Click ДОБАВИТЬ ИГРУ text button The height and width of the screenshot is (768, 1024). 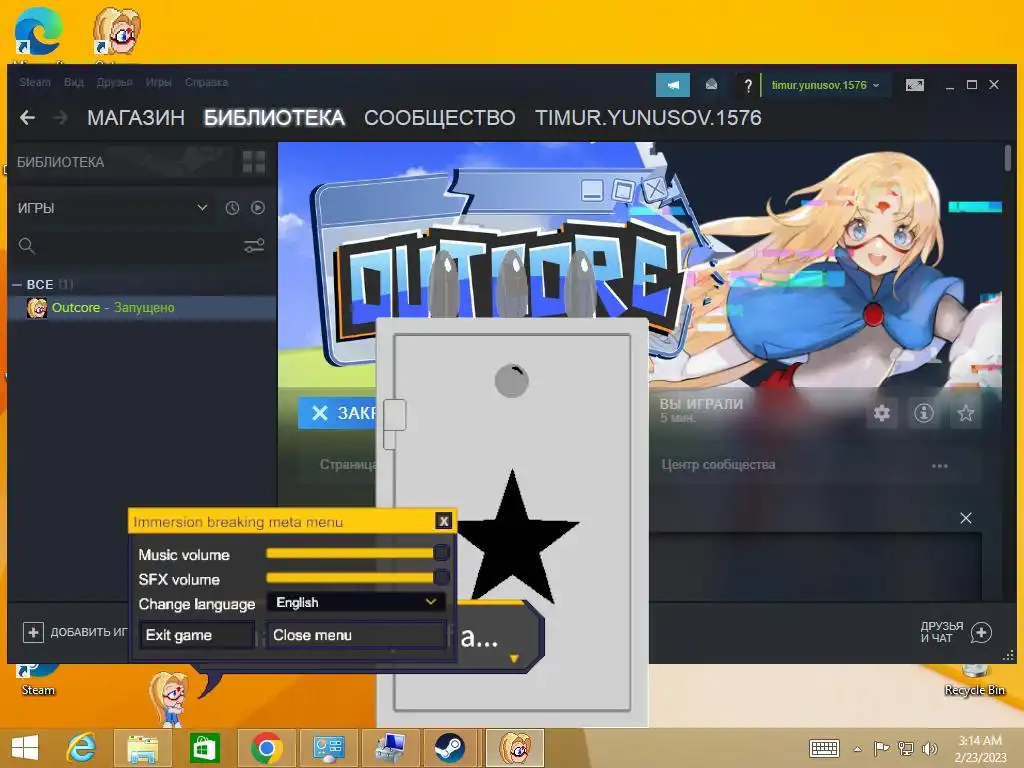click(x=88, y=632)
